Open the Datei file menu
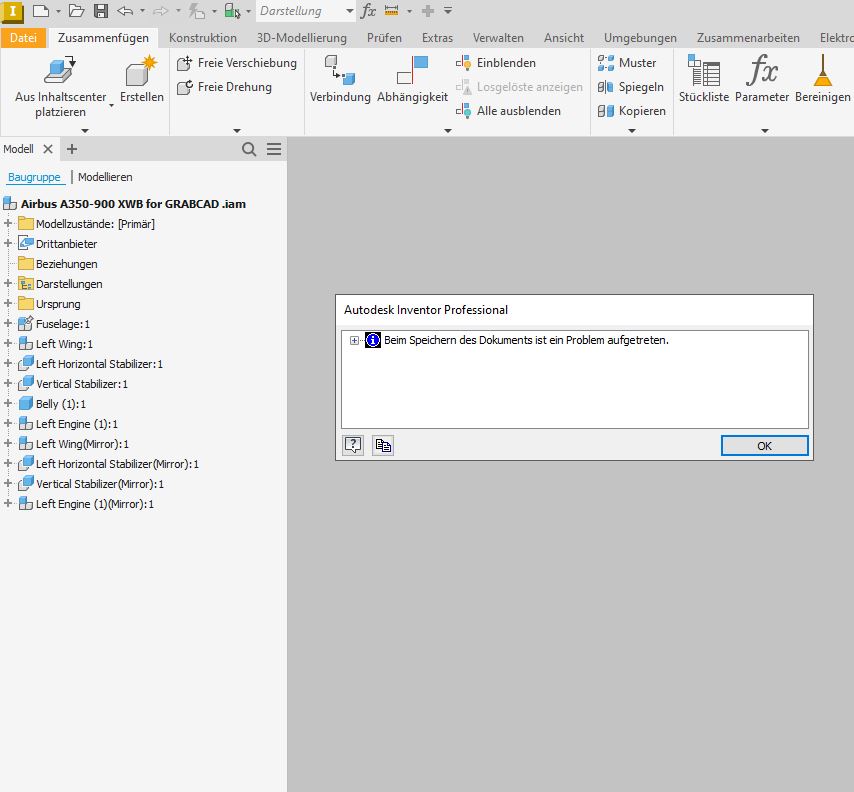854x792 pixels. coord(24,38)
